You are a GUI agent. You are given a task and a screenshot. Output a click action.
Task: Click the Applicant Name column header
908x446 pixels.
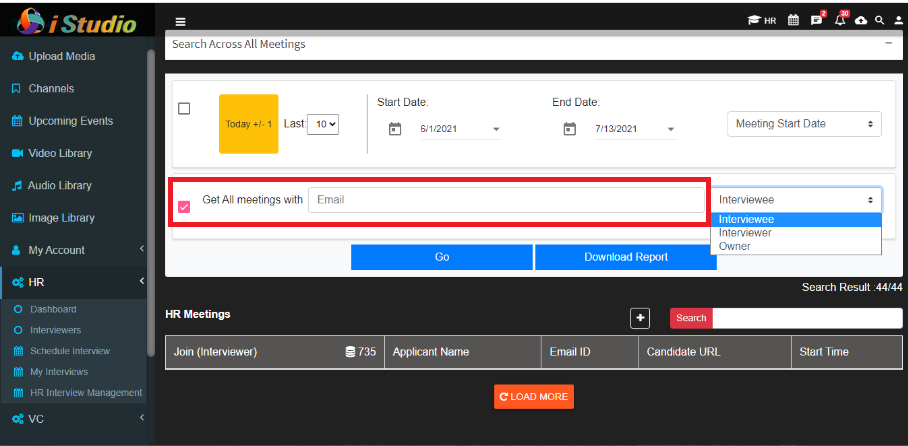click(x=463, y=352)
